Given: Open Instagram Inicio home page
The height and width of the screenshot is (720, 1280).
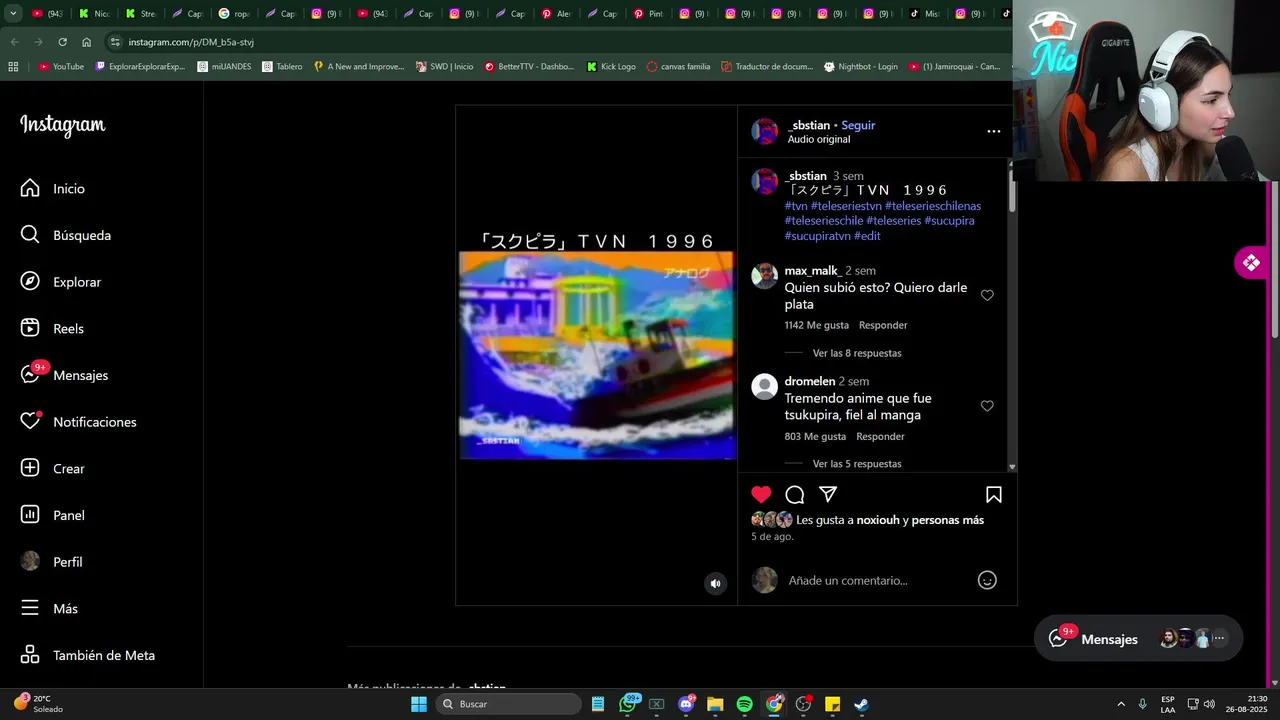Looking at the screenshot, I should 54,188.
